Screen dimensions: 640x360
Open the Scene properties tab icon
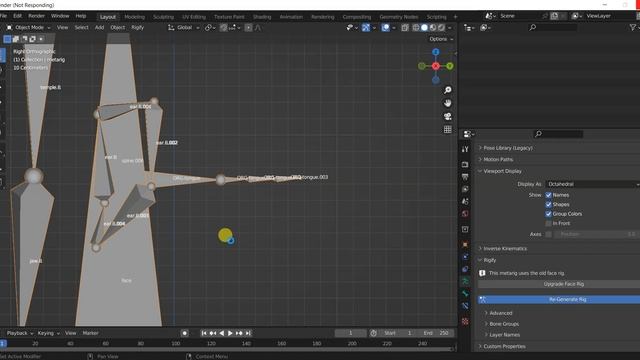pos(465,201)
